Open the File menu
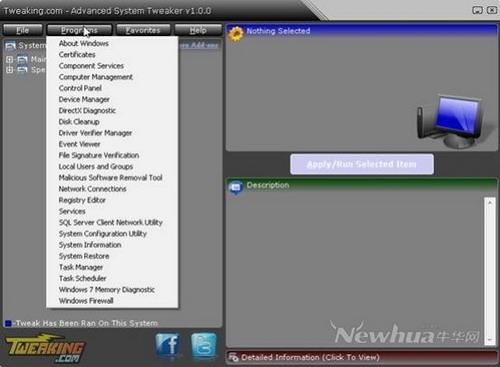 [x=23, y=30]
